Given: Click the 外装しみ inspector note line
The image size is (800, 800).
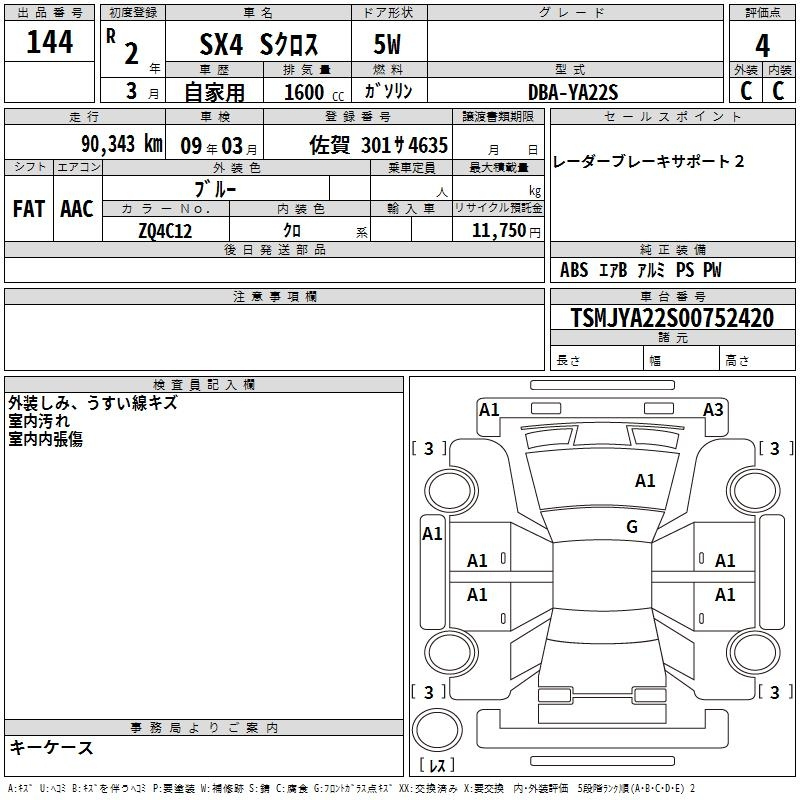Looking at the screenshot, I should pyautogui.click(x=92, y=403).
